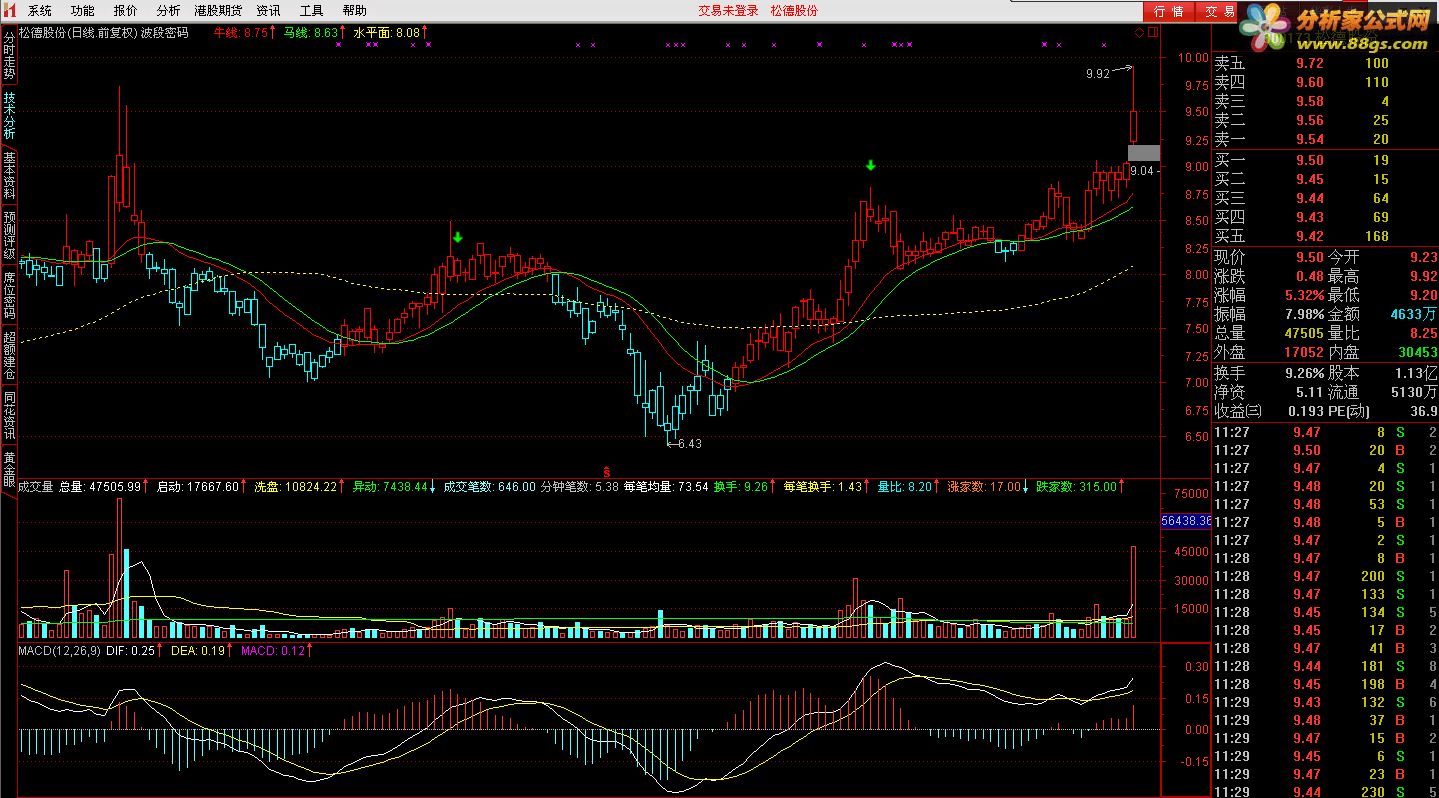
Task: Click the 买三 row price 9.44
Action: tap(1309, 198)
